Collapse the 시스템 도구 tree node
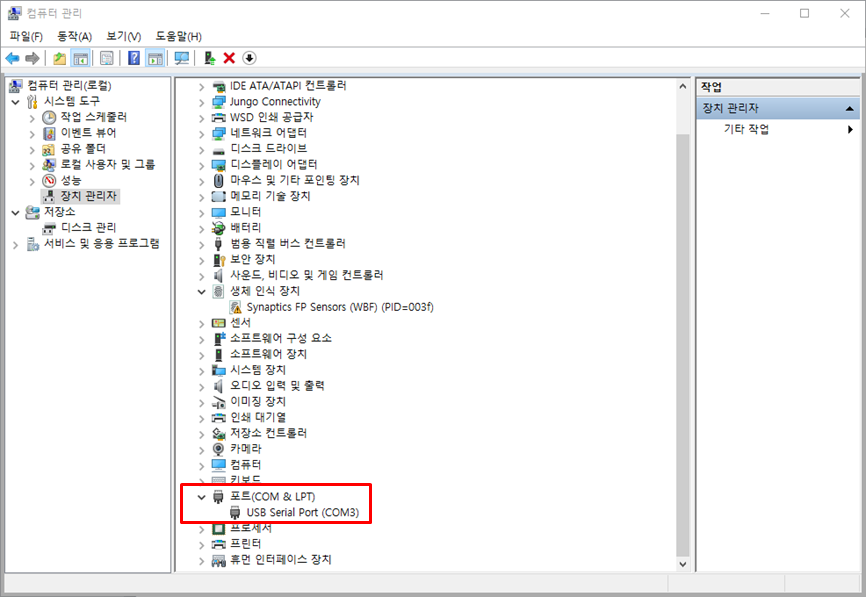866x597 pixels. point(15,102)
